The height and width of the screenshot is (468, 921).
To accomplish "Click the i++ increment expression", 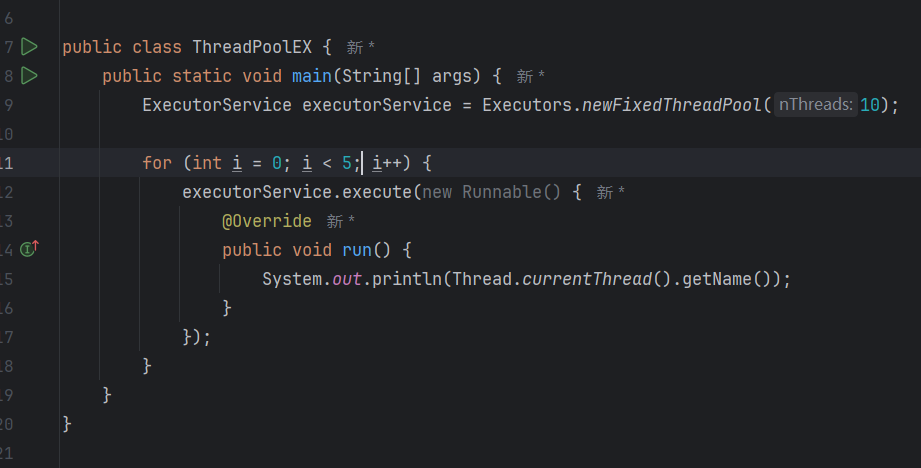I will click(387, 163).
